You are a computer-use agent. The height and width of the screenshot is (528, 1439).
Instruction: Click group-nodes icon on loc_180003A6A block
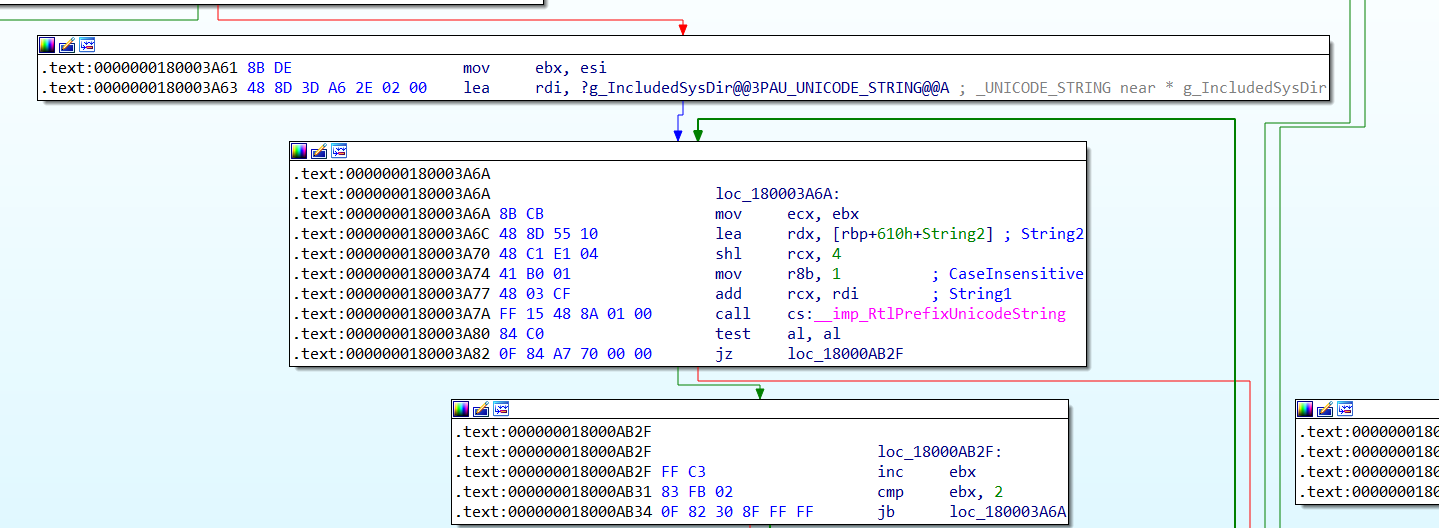click(x=339, y=151)
